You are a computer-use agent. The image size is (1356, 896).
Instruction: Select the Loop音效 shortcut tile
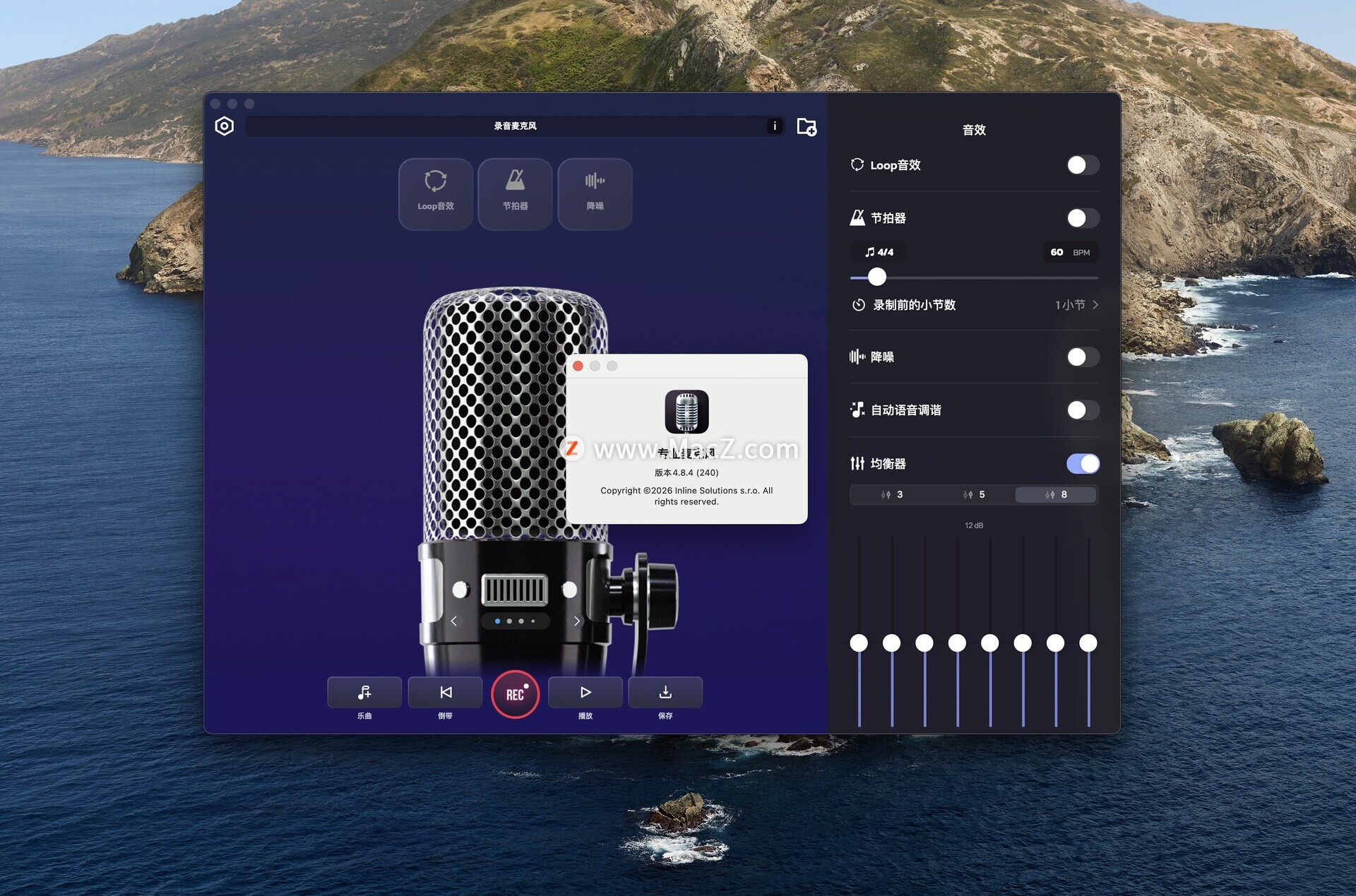click(x=436, y=193)
